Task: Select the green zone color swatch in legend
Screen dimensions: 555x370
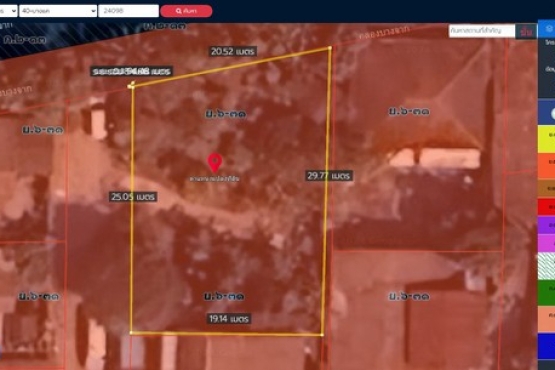Action: [x=546, y=292]
